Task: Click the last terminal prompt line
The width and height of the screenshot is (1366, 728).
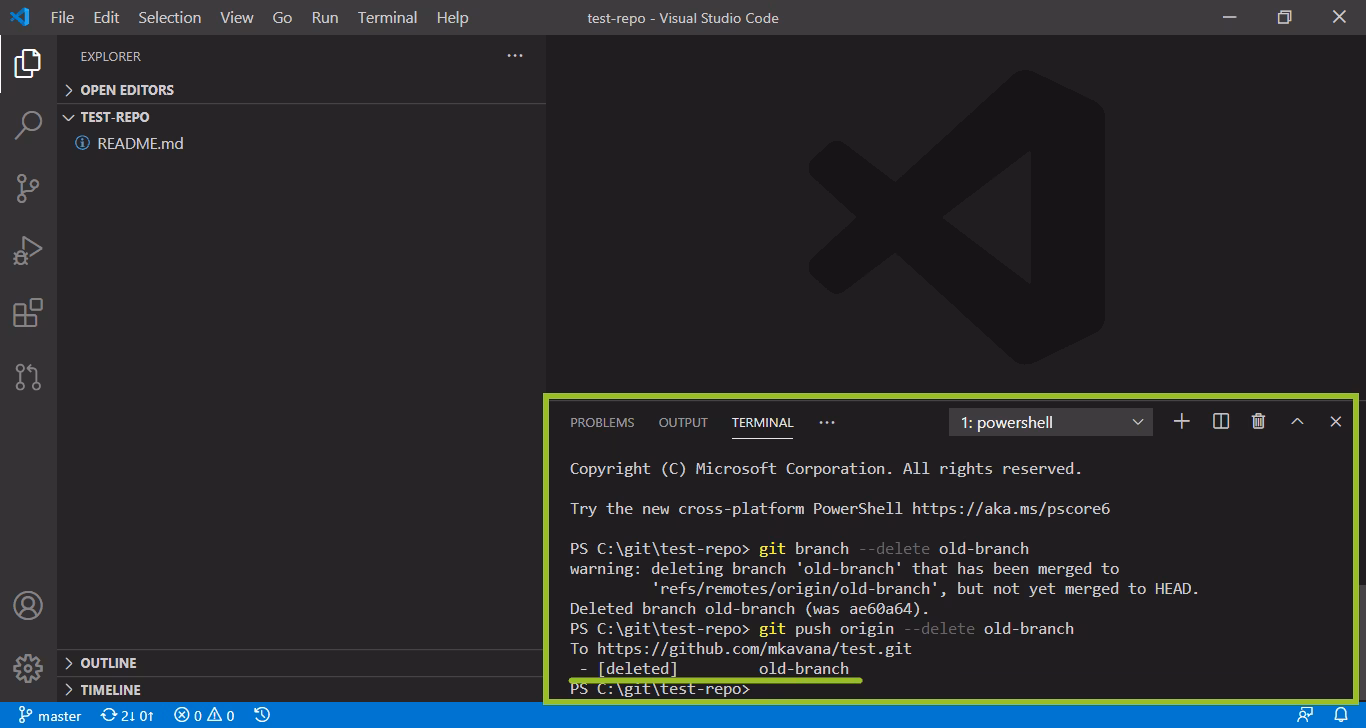Action: pyautogui.click(x=659, y=689)
